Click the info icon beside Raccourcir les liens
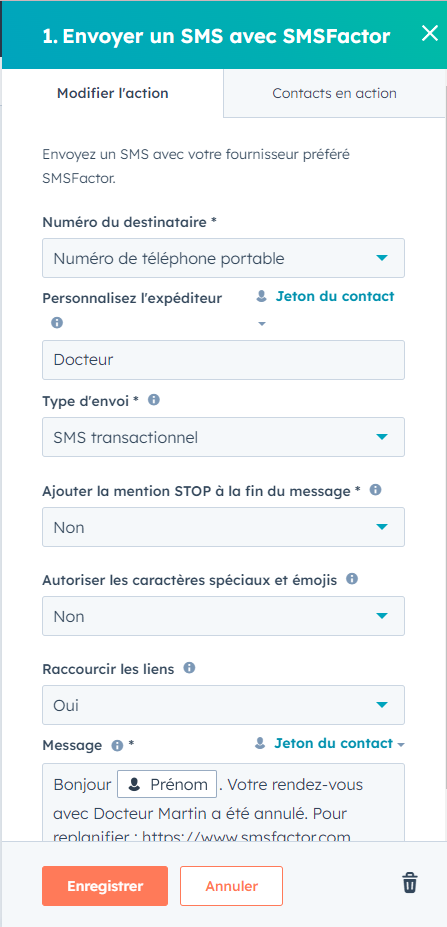 point(189,668)
